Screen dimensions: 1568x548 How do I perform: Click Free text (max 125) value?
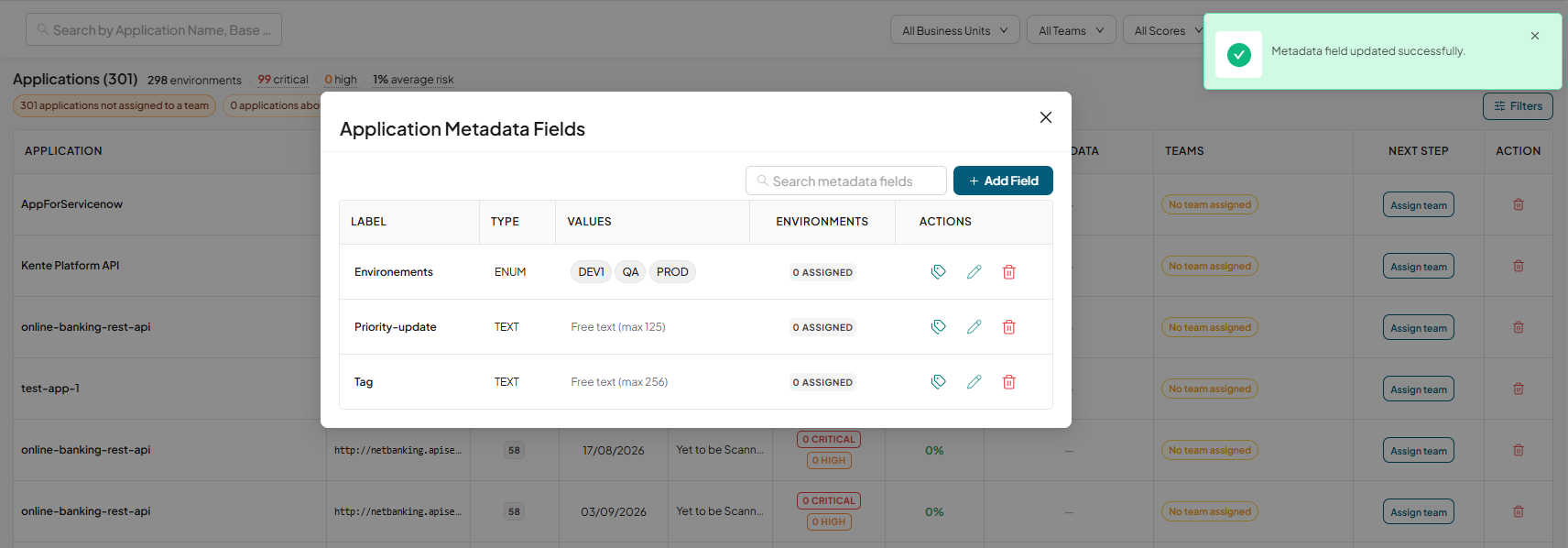618,327
